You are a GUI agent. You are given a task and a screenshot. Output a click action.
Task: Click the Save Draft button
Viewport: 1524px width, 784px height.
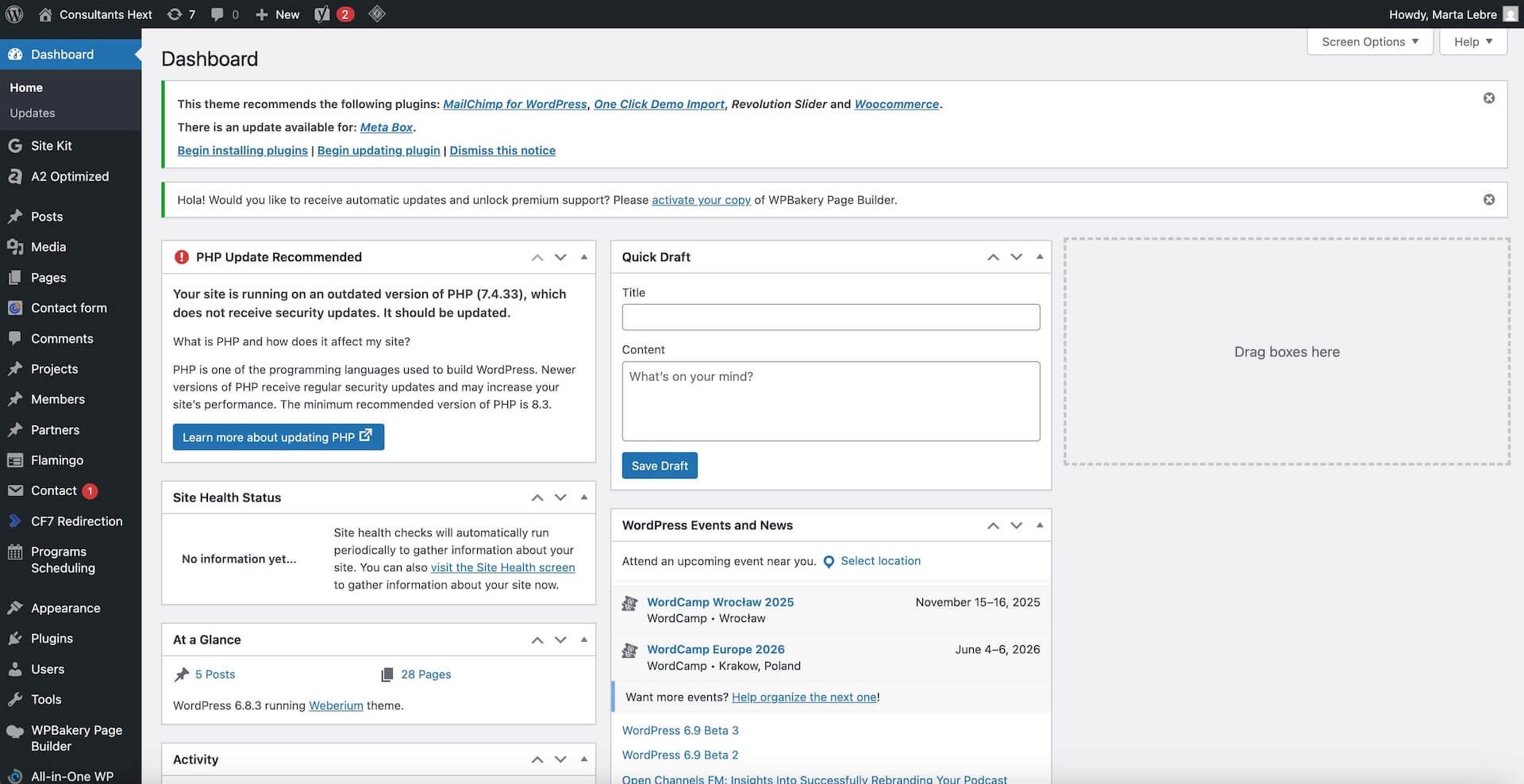[x=660, y=465]
